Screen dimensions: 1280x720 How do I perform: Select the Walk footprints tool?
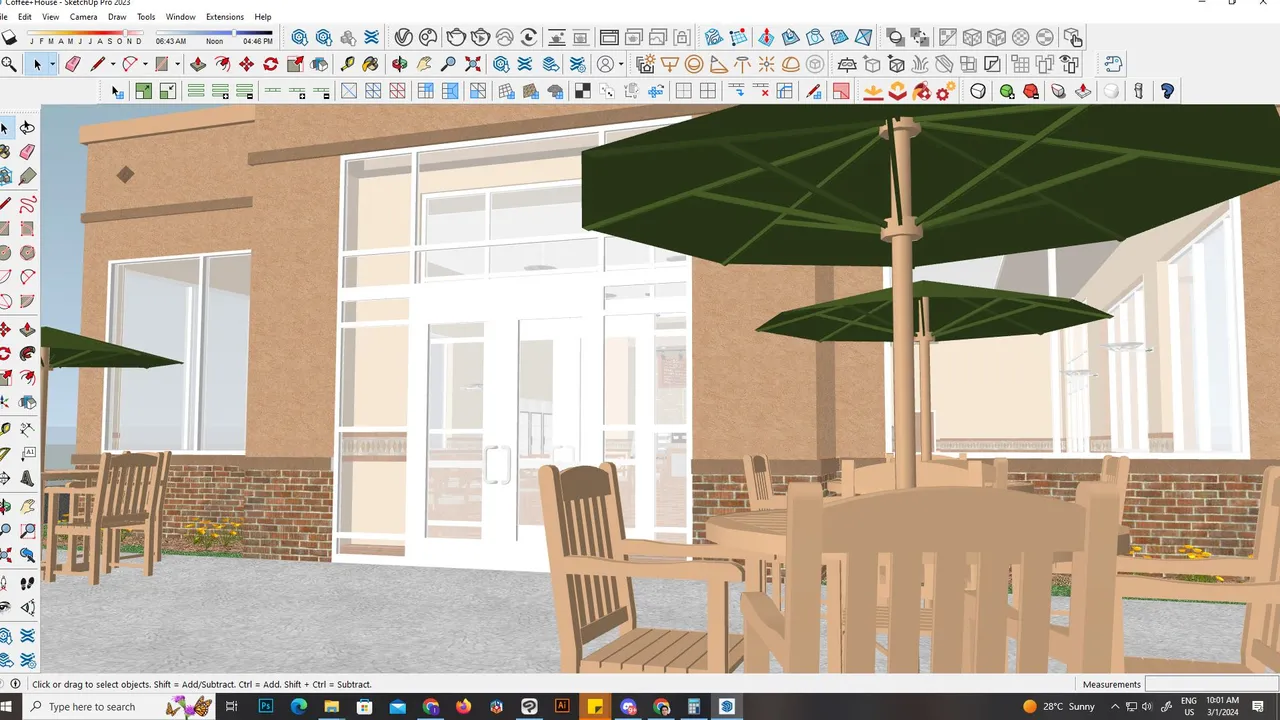[x=27, y=582]
